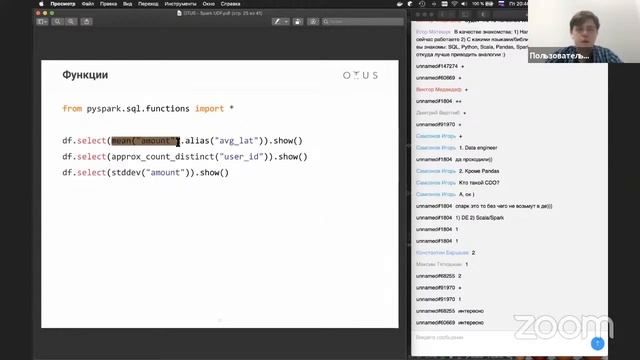
Task: Click the Функции slide heading
Action: tap(85, 75)
